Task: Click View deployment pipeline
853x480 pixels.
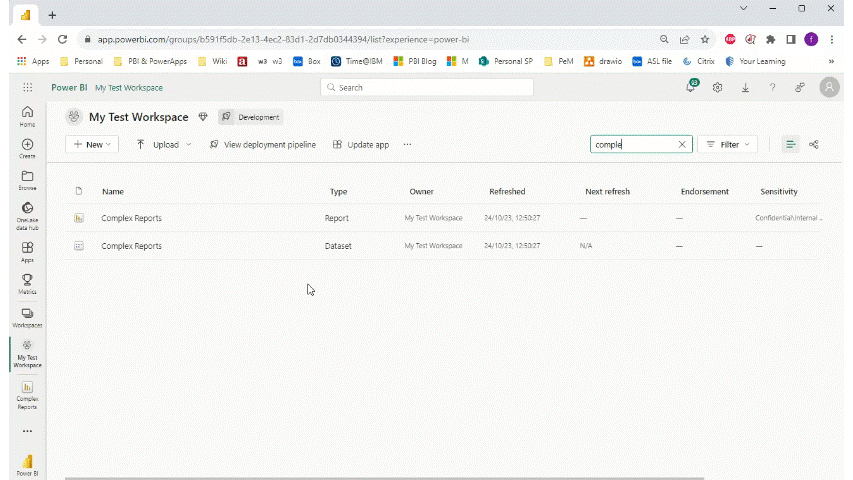Action: click(262, 145)
